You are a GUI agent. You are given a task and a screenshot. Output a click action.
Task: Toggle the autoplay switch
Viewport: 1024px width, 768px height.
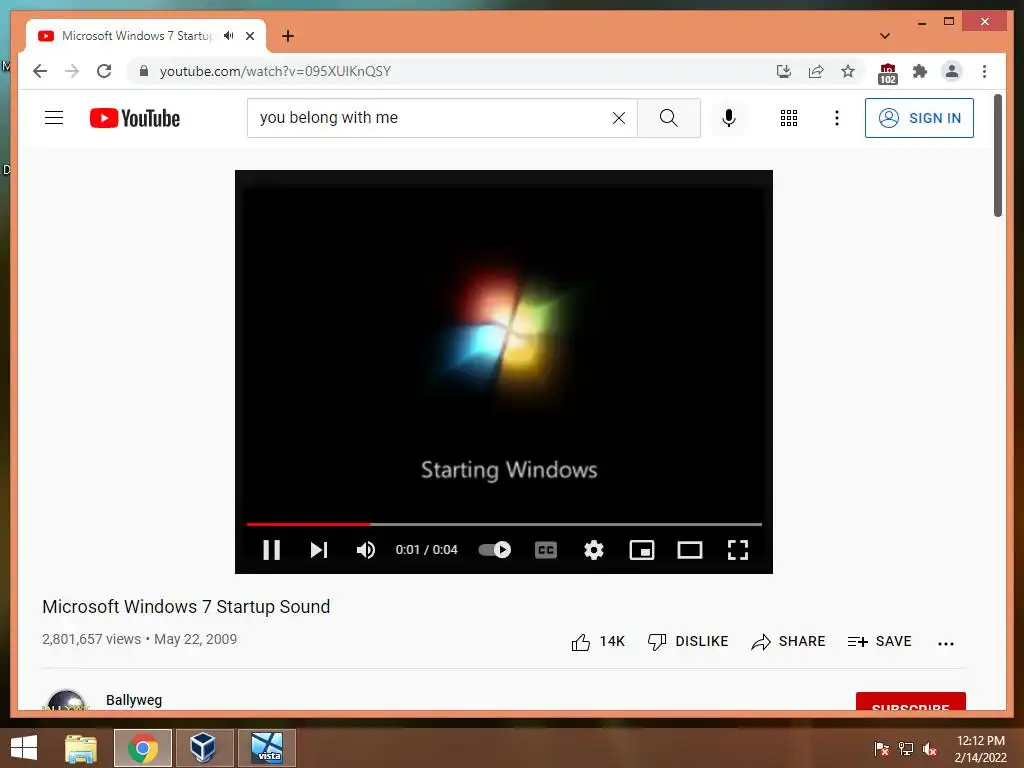coord(494,550)
